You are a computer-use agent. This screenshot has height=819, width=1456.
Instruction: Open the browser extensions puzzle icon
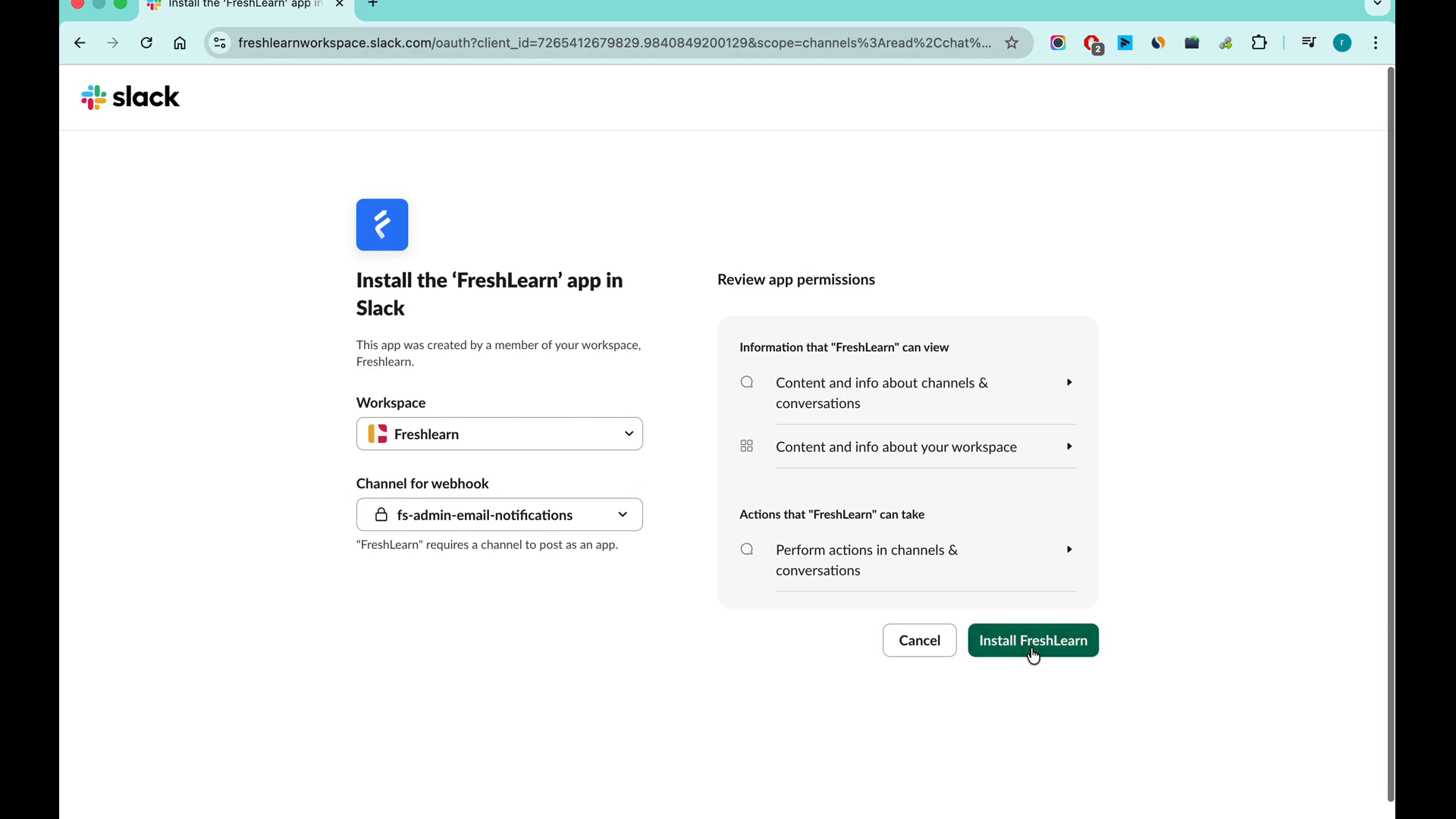point(1259,43)
